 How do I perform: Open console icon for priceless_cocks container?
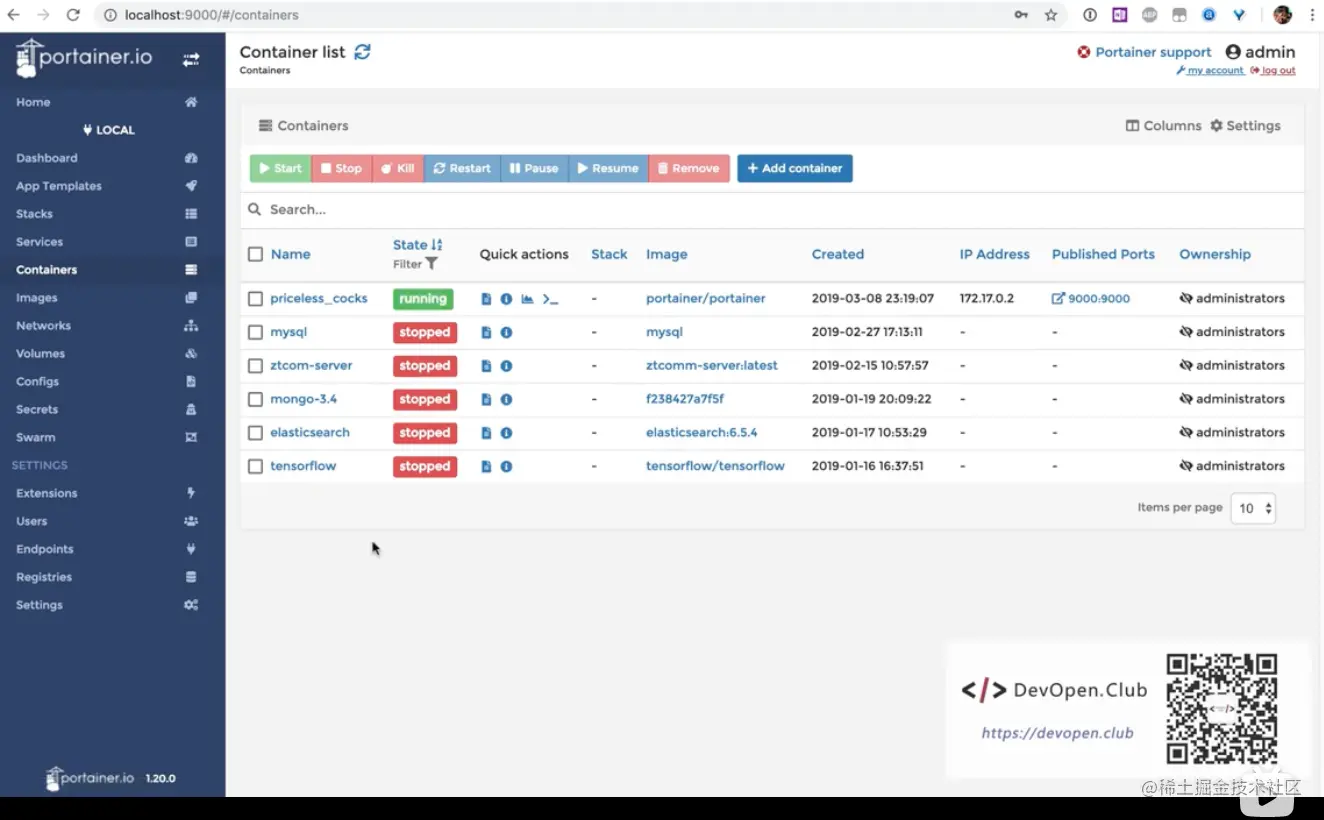coord(550,299)
